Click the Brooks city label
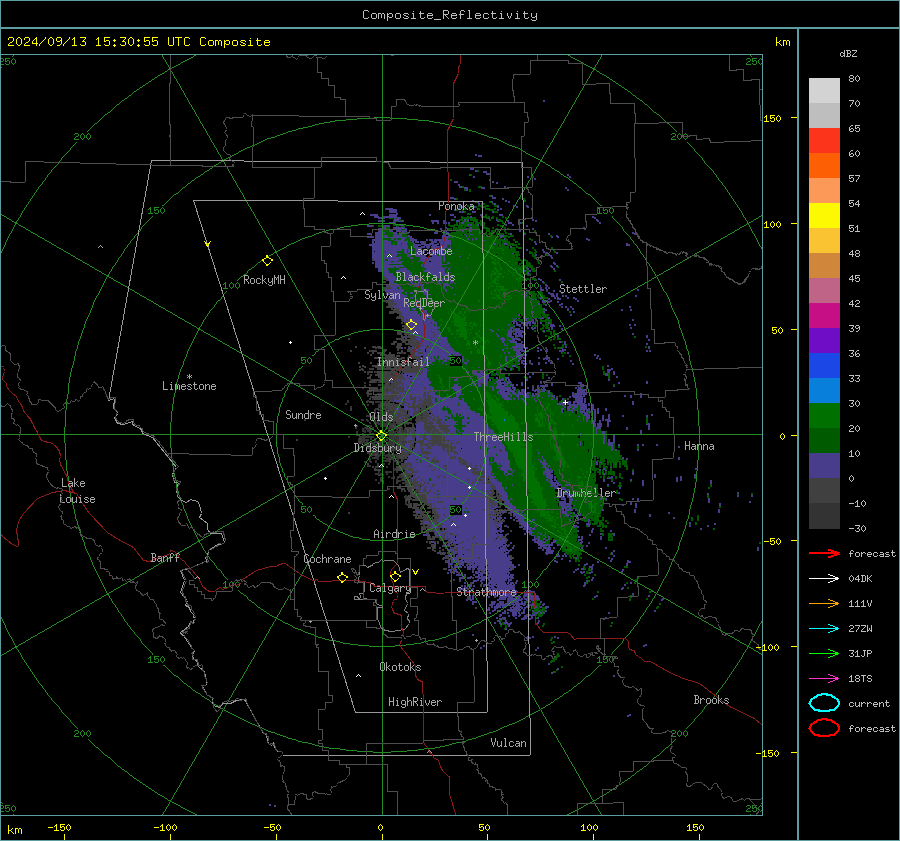This screenshot has width=900, height=841. coord(711,700)
